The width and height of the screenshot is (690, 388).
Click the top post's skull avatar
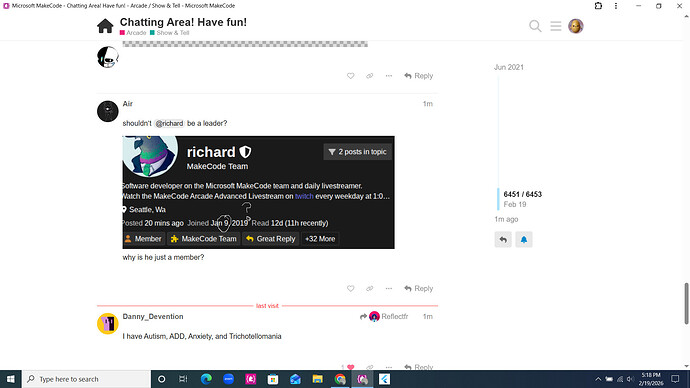tap(108, 57)
